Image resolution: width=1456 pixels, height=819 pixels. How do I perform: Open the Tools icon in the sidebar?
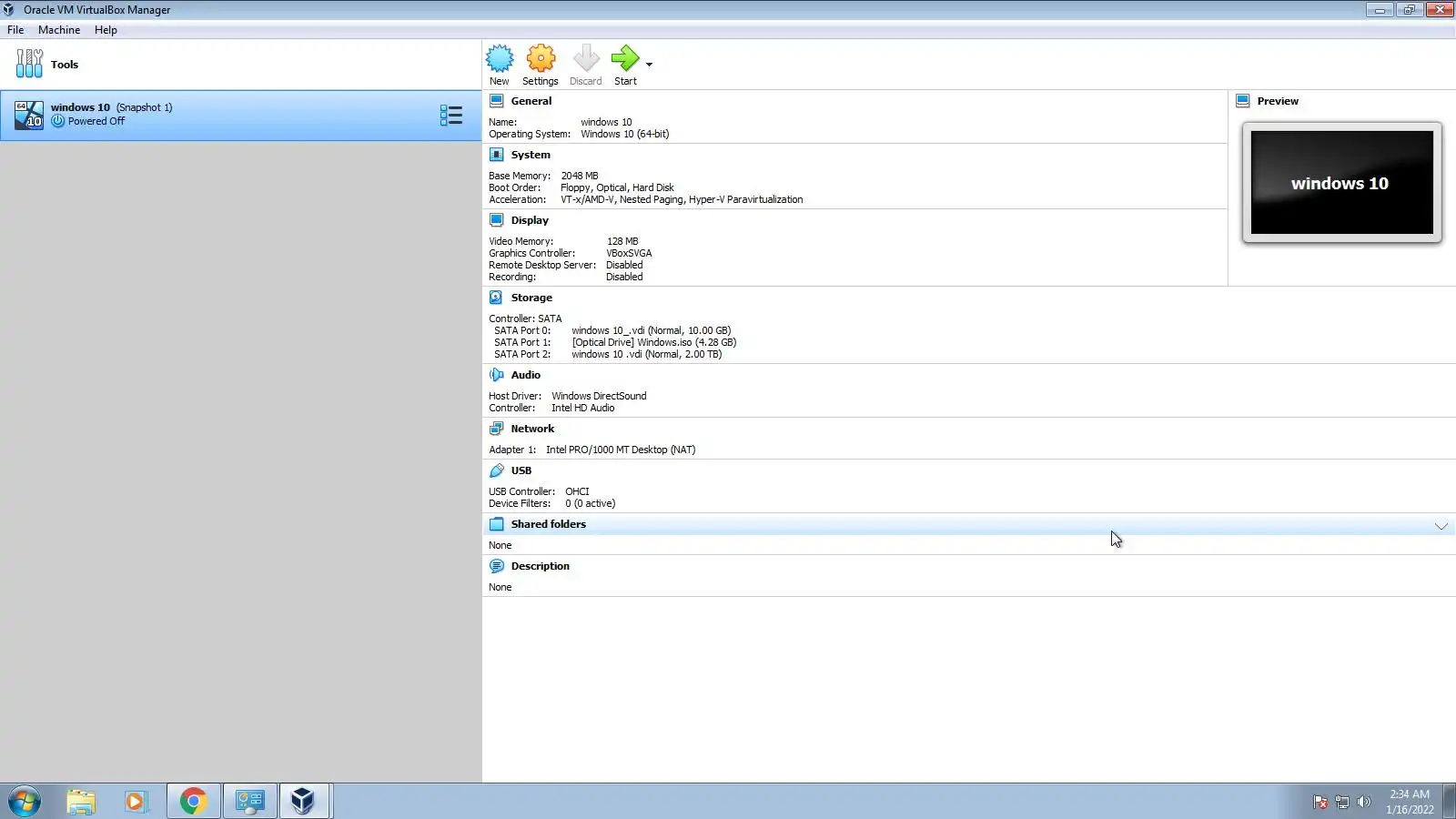pyautogui.click(x=29, y=64)
